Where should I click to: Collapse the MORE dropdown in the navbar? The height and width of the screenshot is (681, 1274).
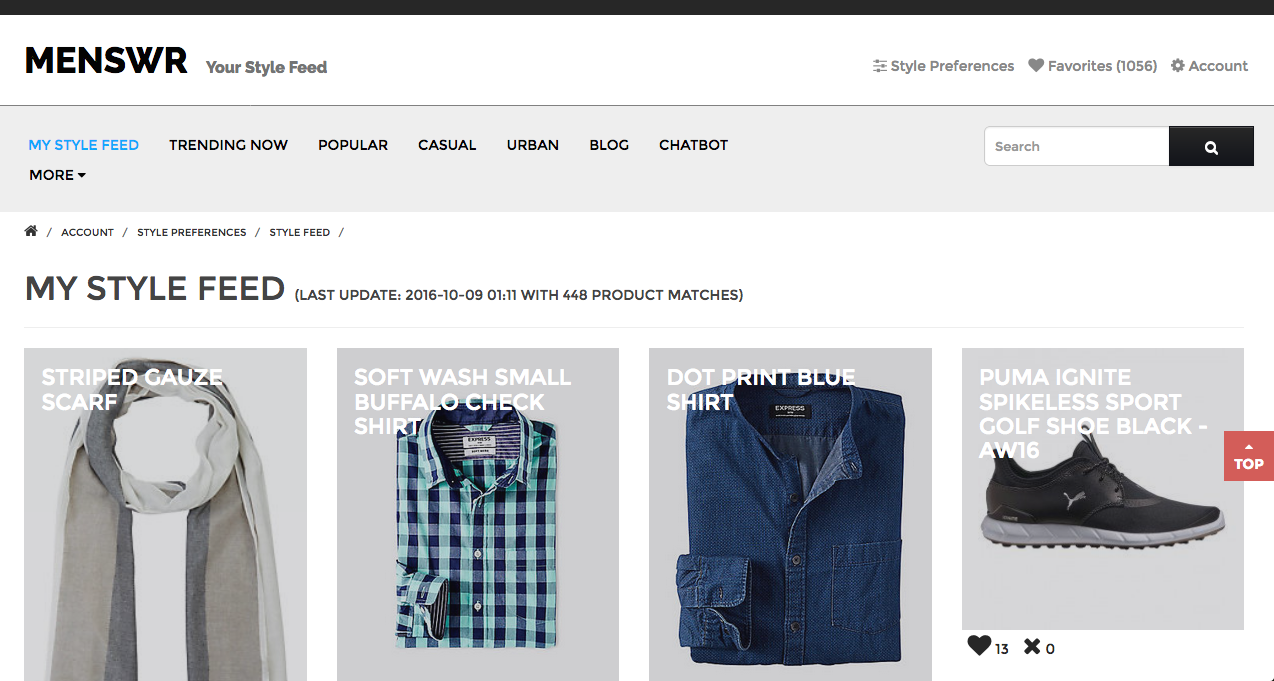[x=57, y=175]
